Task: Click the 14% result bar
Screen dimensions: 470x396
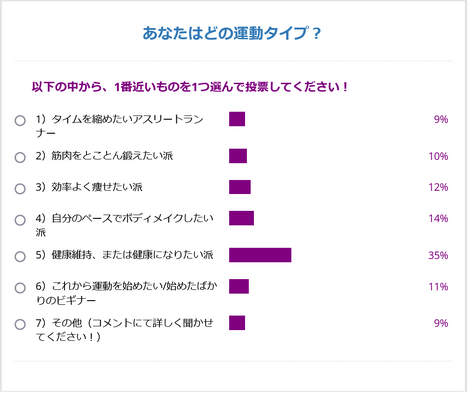Action: [x=241, y=218]
